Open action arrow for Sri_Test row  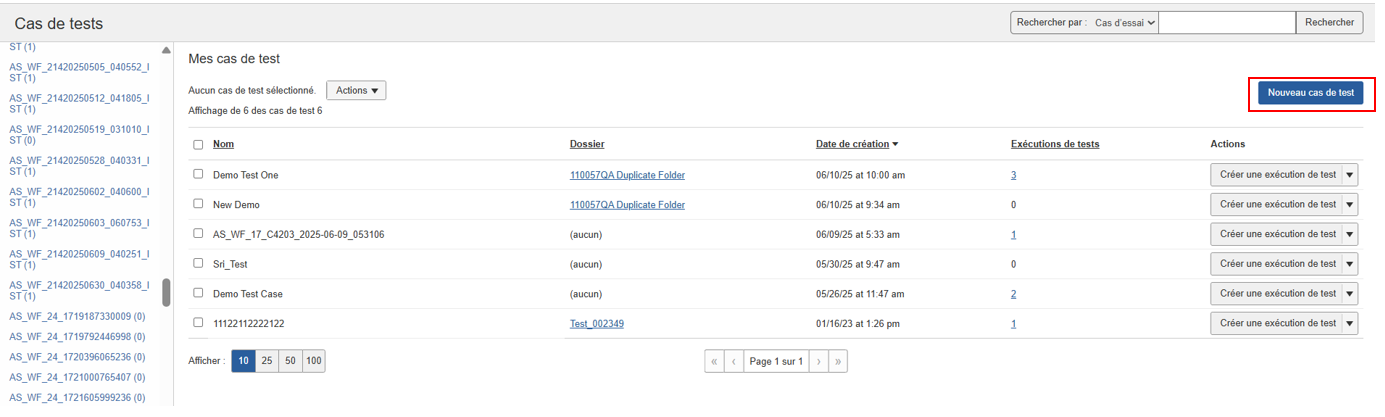pos(1349,264)
